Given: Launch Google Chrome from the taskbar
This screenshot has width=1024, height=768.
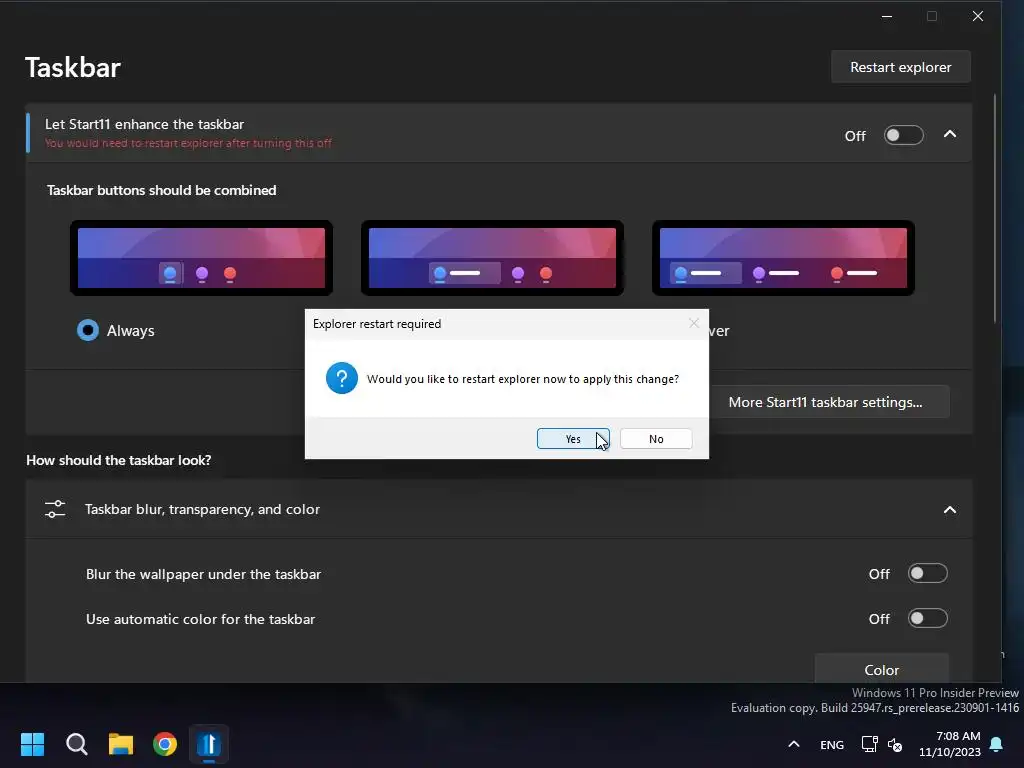Looking at the screenshot, I should point(165,744).
